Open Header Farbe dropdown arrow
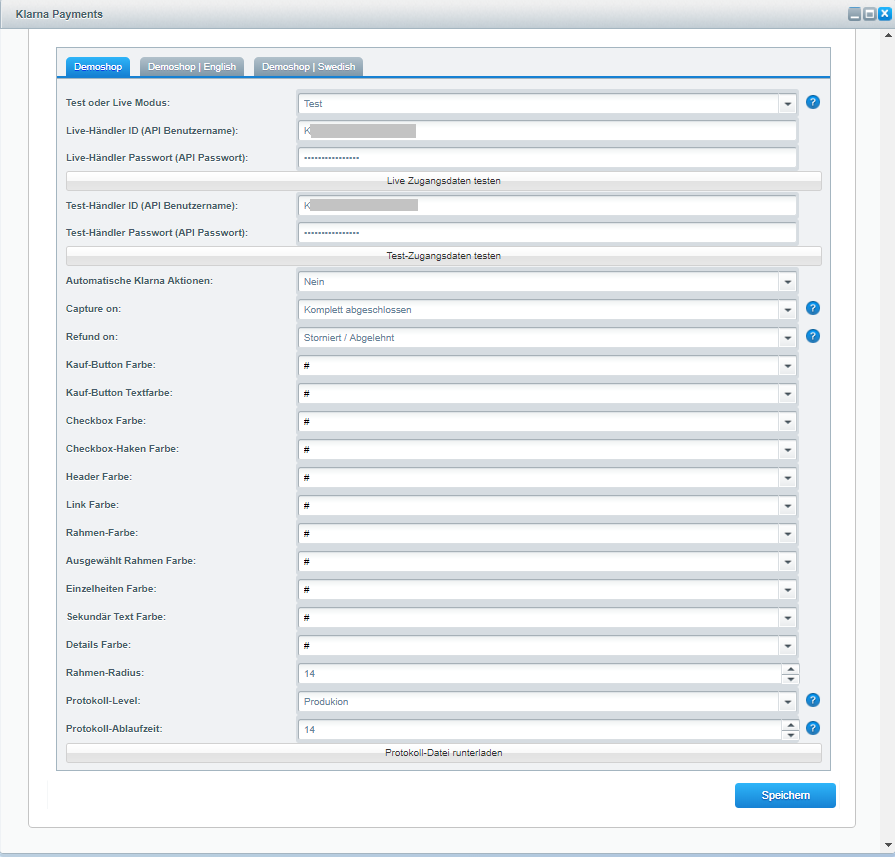 coord(787,478)
